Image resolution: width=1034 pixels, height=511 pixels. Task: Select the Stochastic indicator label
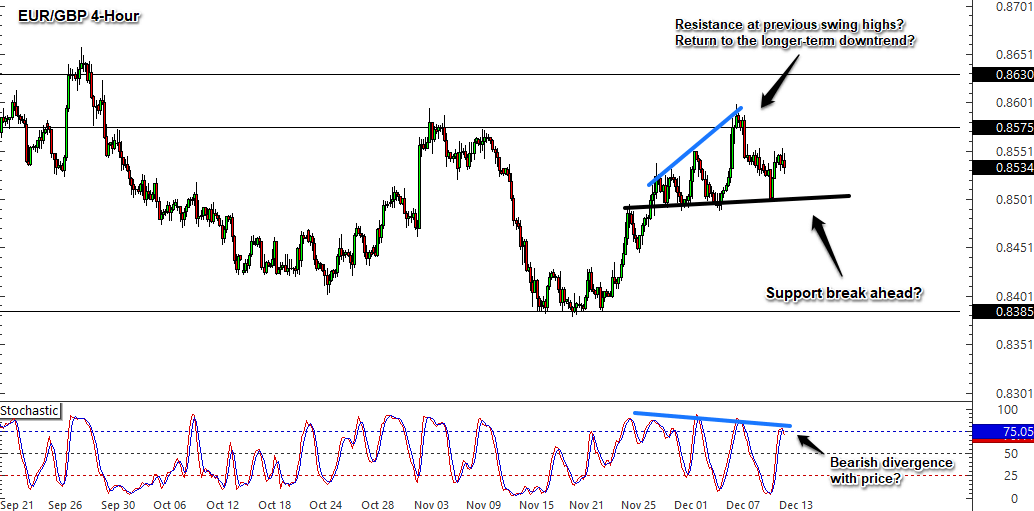tap(30, 411)
